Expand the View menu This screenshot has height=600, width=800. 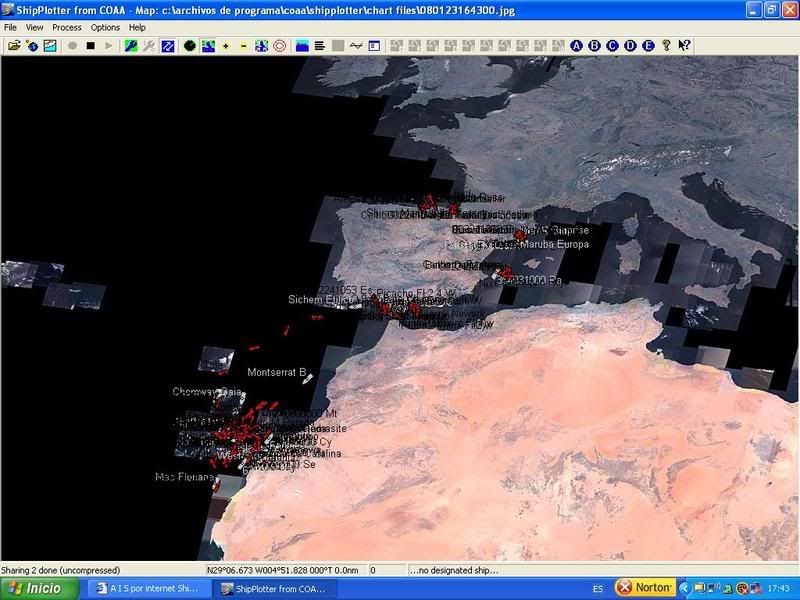click(x=35, y=27)
